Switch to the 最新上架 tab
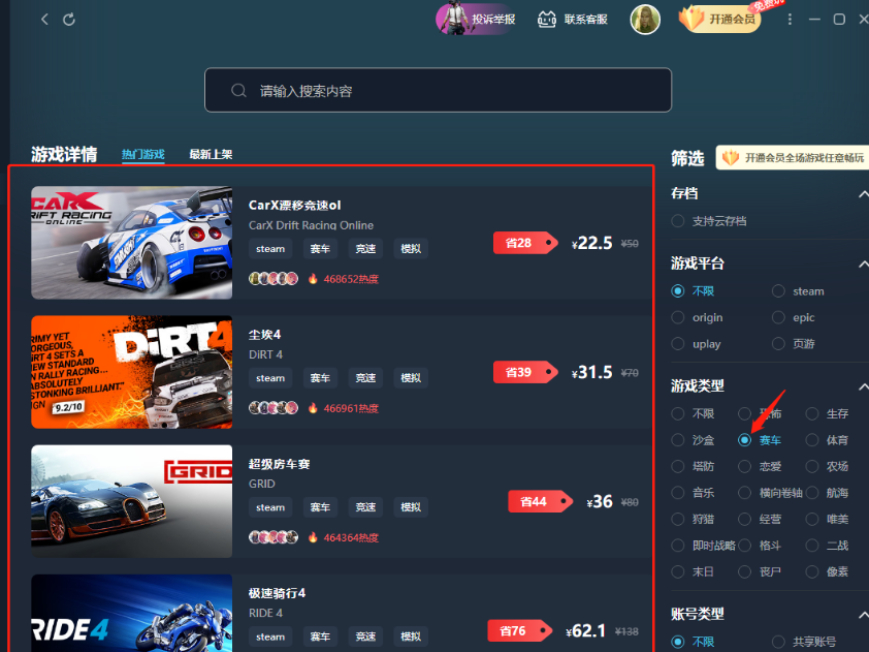 point(211,154)
